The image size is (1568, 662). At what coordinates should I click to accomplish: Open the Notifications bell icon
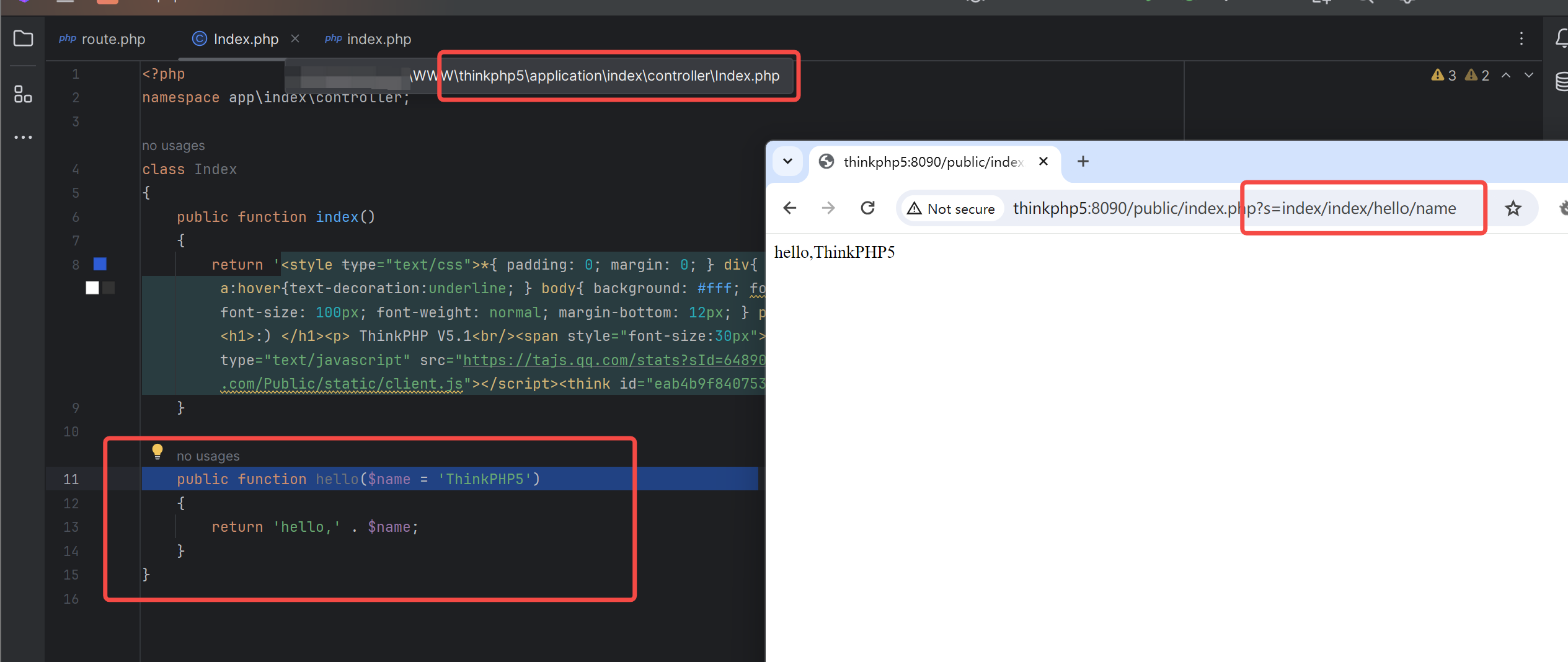click(1562, 38)
